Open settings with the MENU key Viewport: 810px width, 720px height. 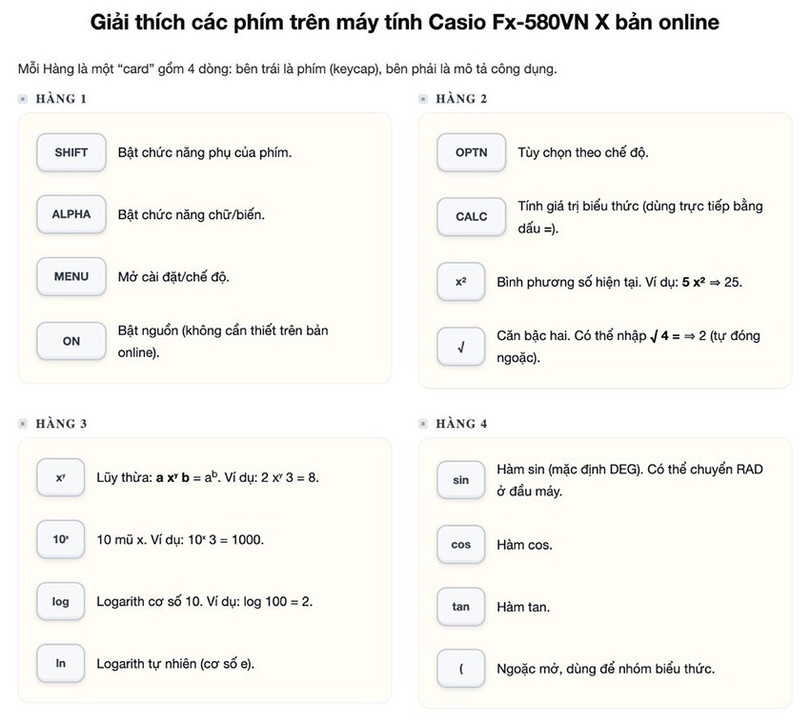tap(70, 276)
